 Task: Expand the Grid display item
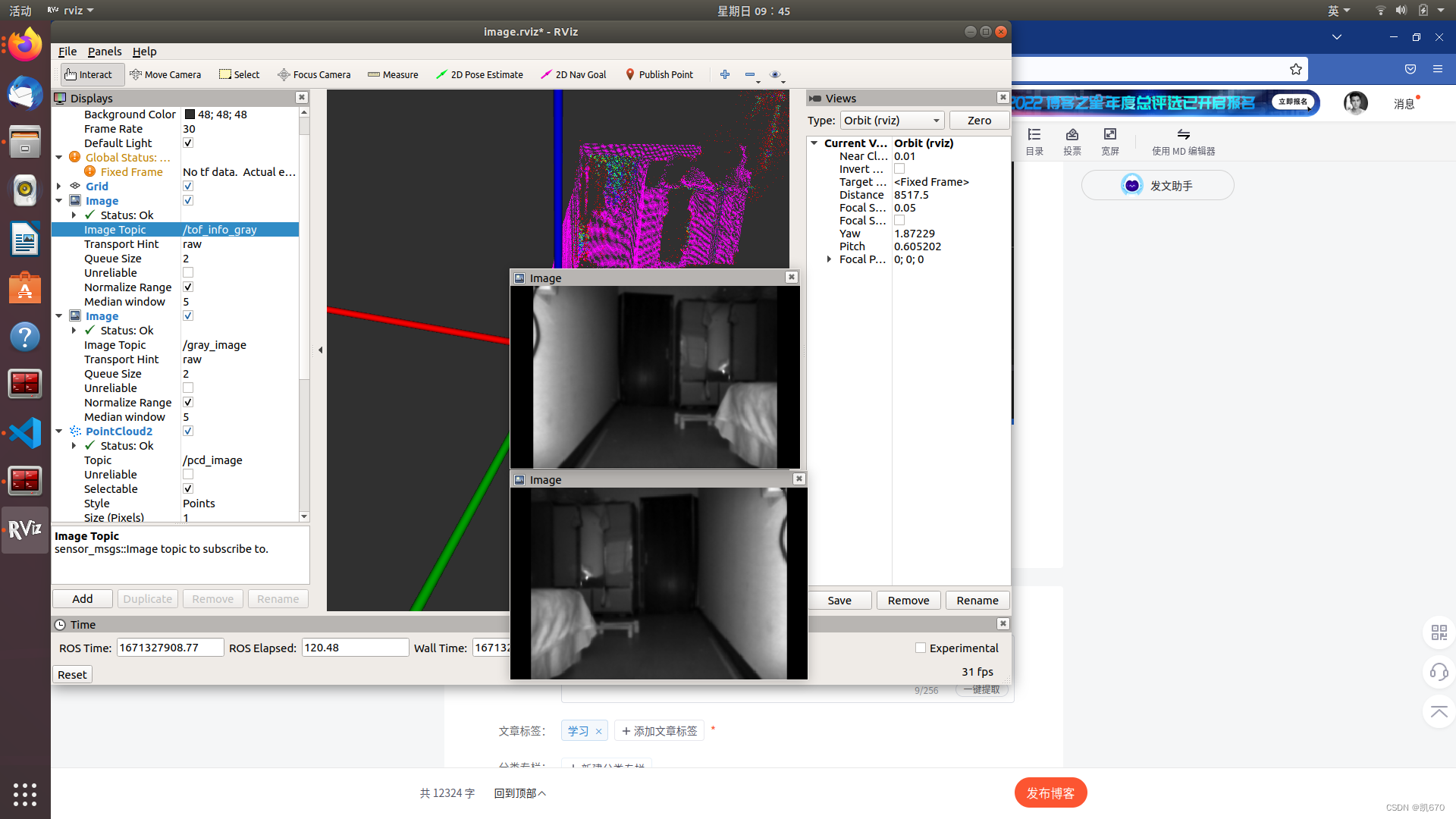coord(59,187)
